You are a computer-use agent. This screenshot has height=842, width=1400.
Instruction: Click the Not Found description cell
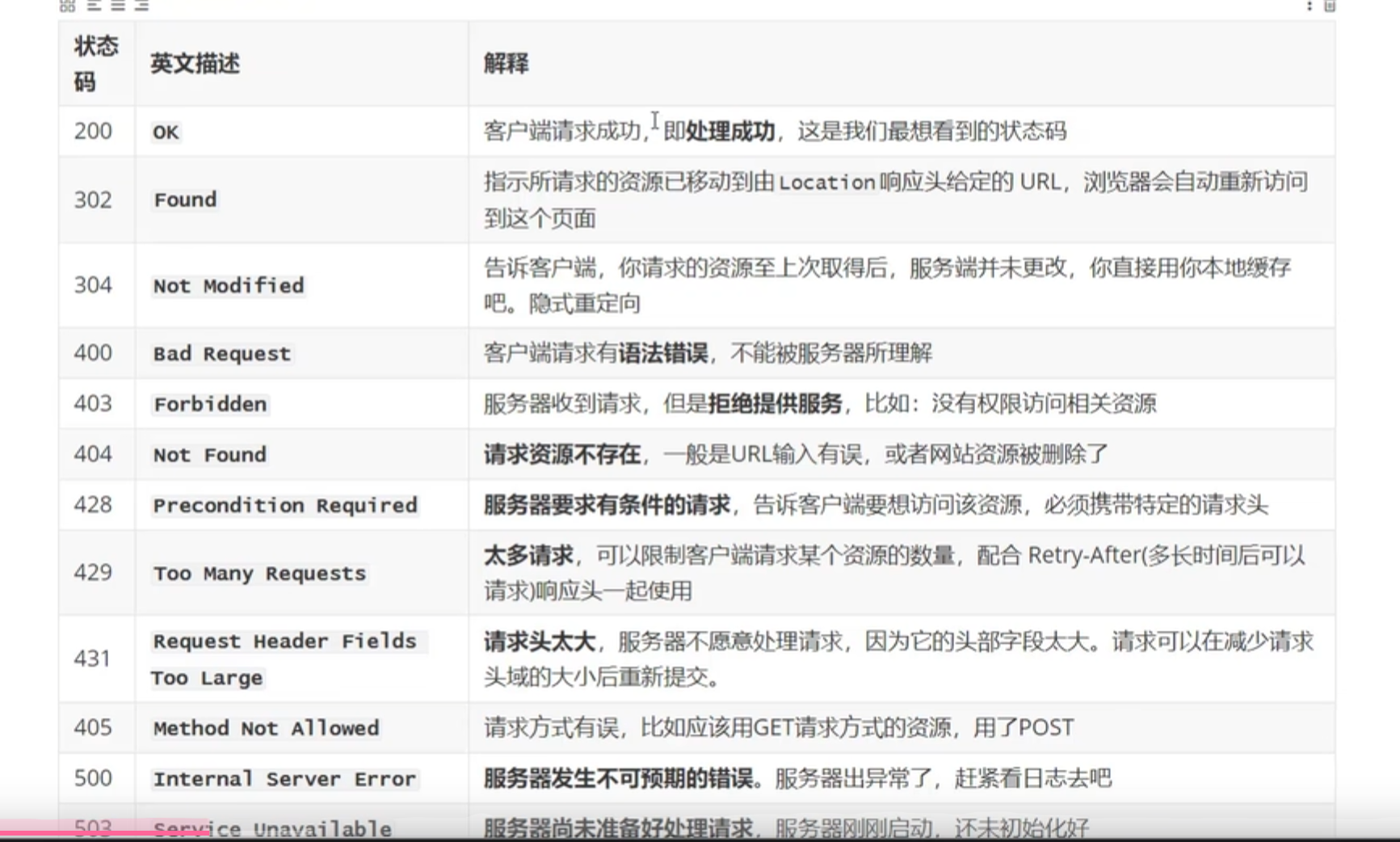[301, 454]
